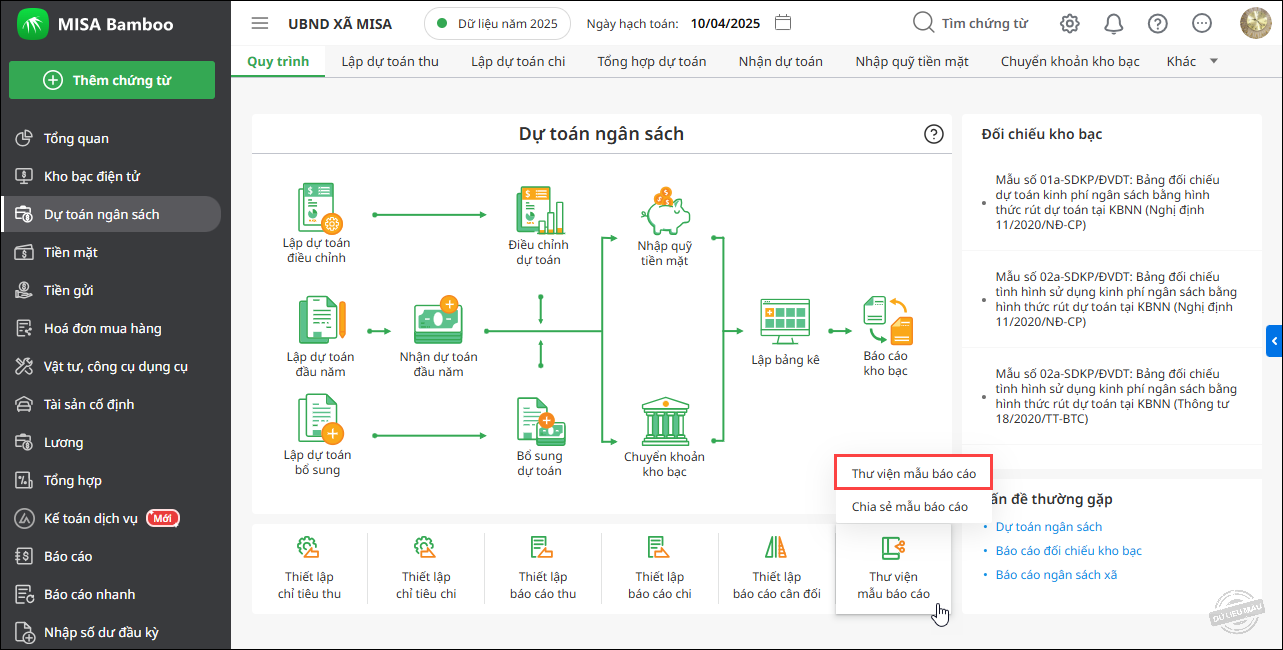The height and width of the screenshot is (650, 1283).
Task: Click the Tìm chứng từ search field
Action: click(x=970, y=23)
